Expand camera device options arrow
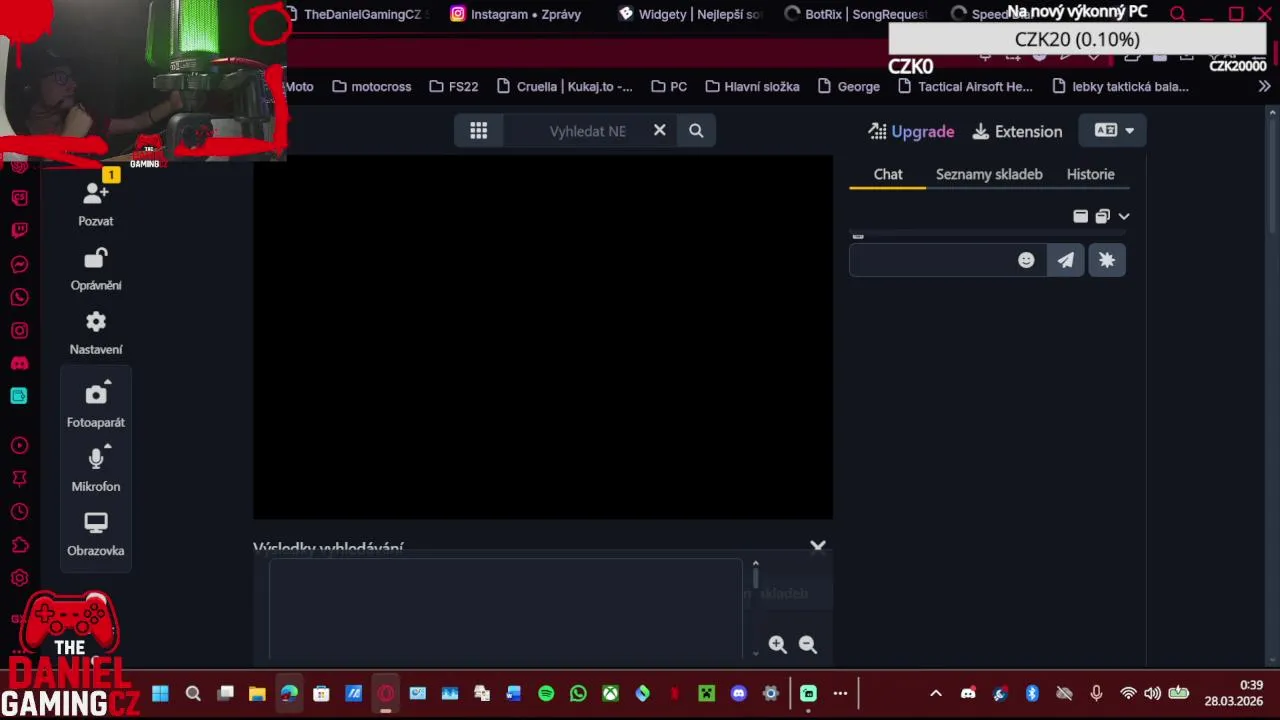Screen dimensions: 1280x720 tap(107, 382)
